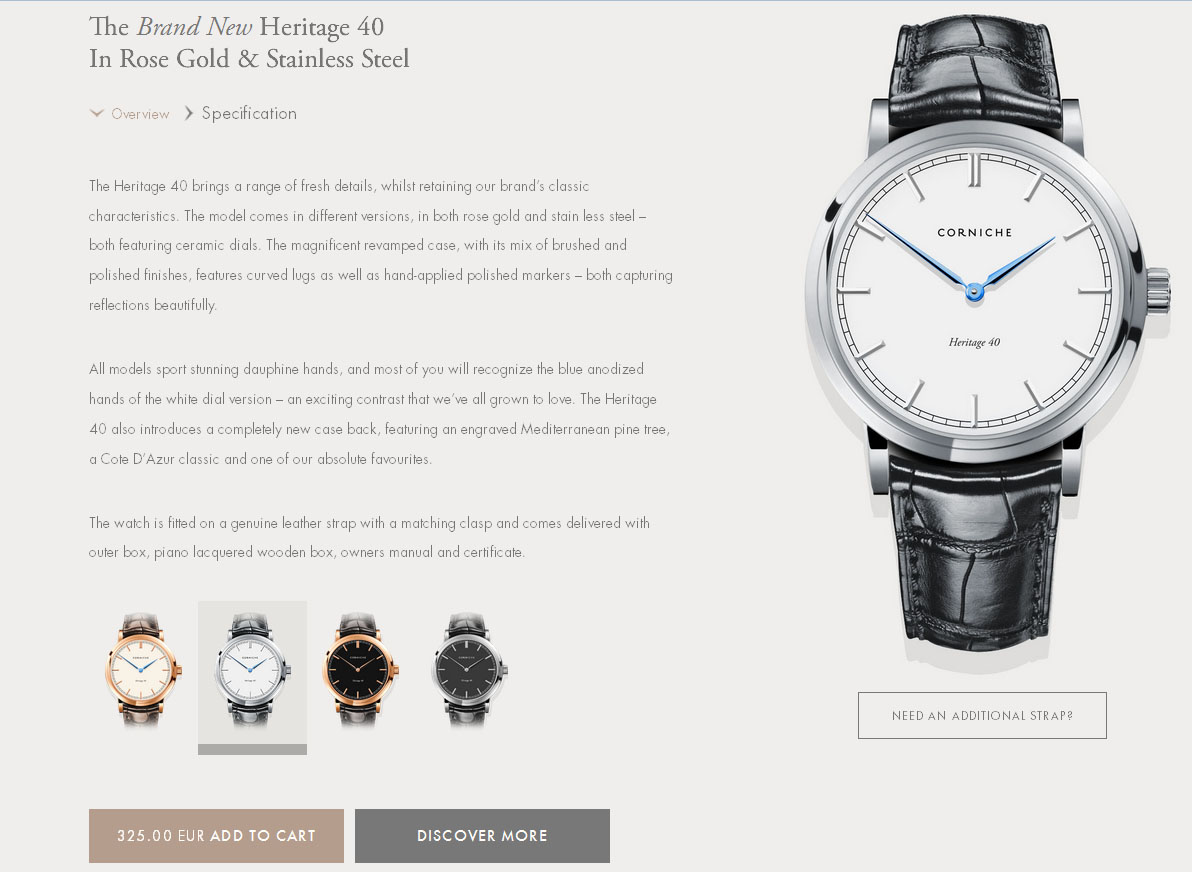Expand the Specification chevron arrow
This screenshot has width=1192, height=872.
pos(189,113)
